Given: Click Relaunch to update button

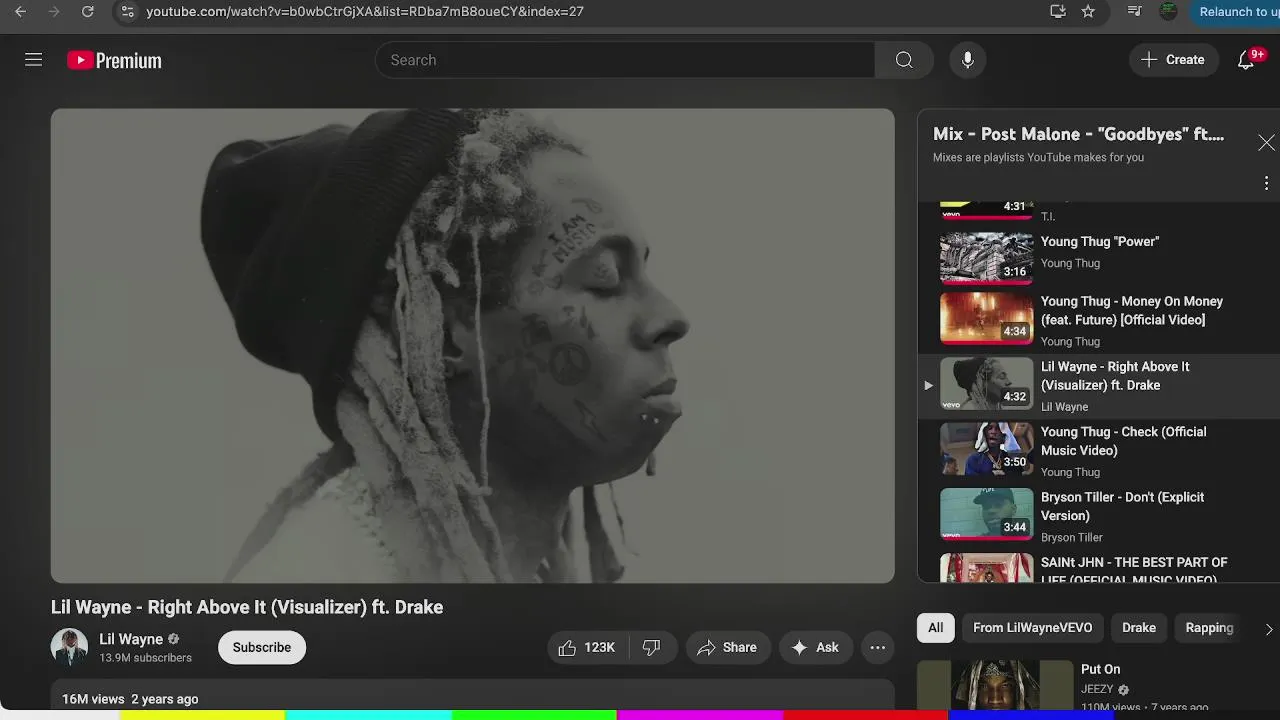Looking at the screenshot, I should point(1234,12).
